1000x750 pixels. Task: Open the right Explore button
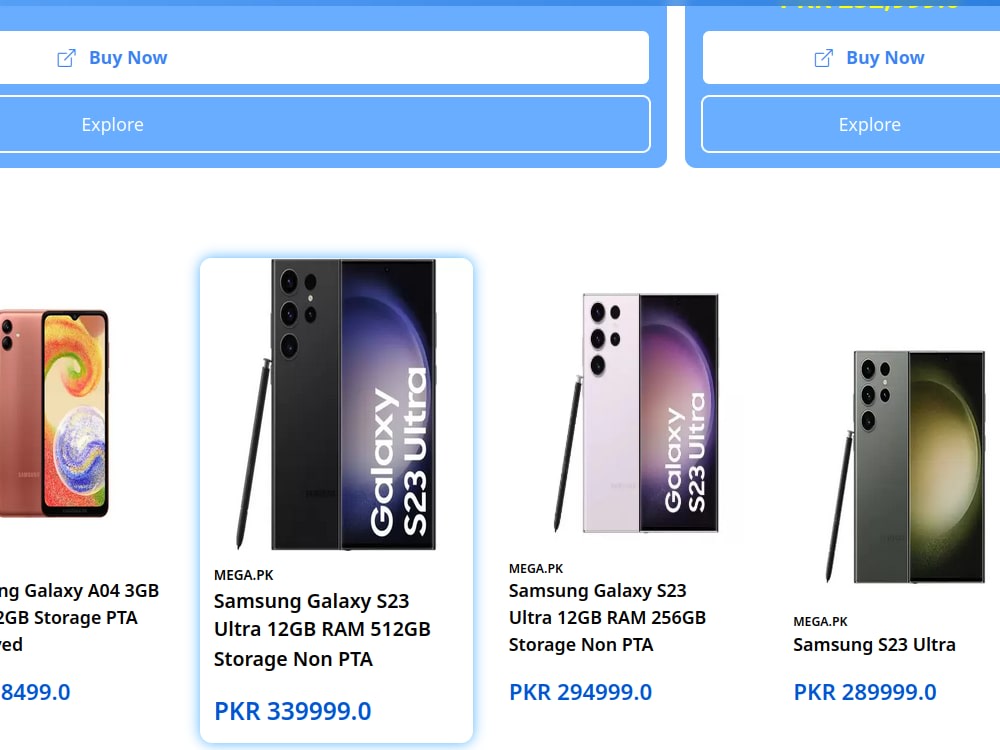(851, 124)
